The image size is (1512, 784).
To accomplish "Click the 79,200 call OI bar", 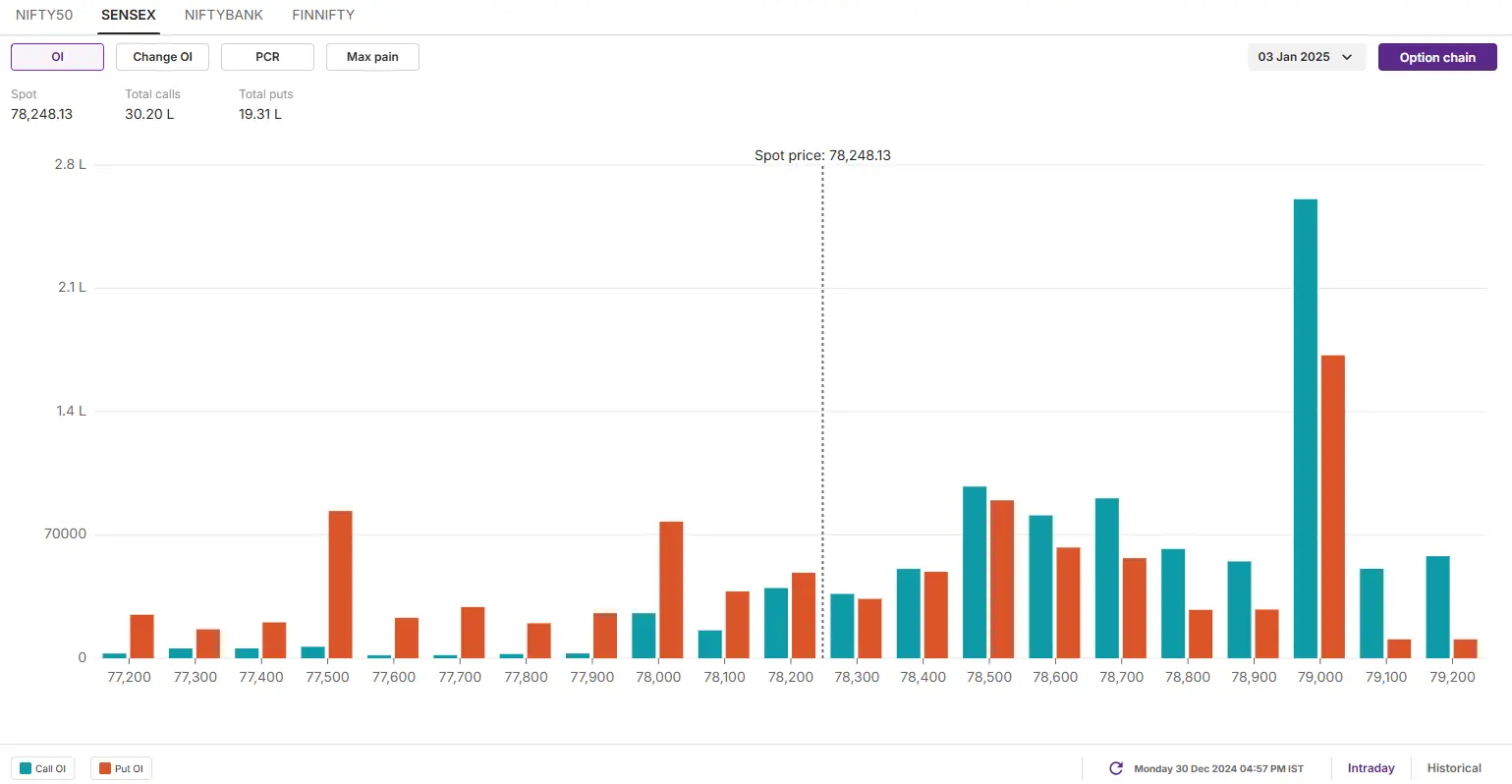I will pyautogui.click(x=1438, y=607).
